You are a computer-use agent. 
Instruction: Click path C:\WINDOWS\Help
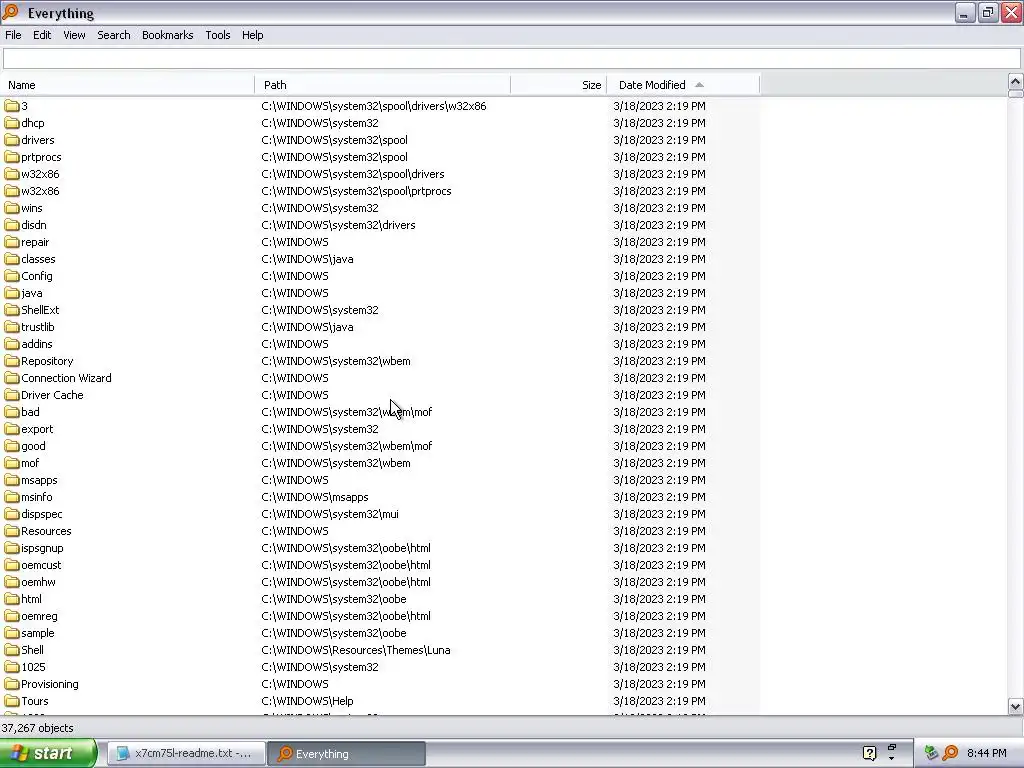pos(307,701)
